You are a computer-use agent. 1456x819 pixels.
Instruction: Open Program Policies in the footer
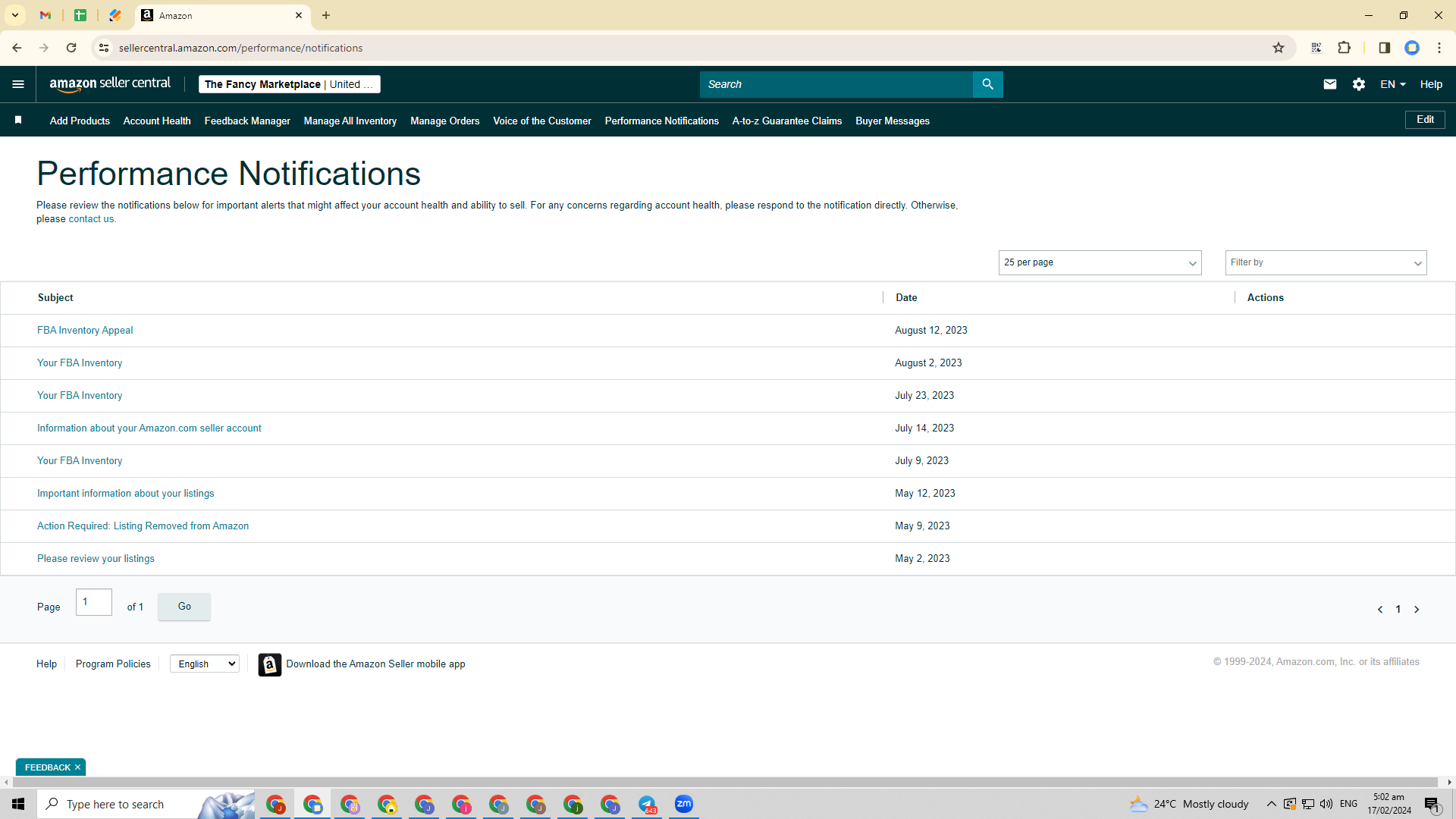(x=113, y=664)
